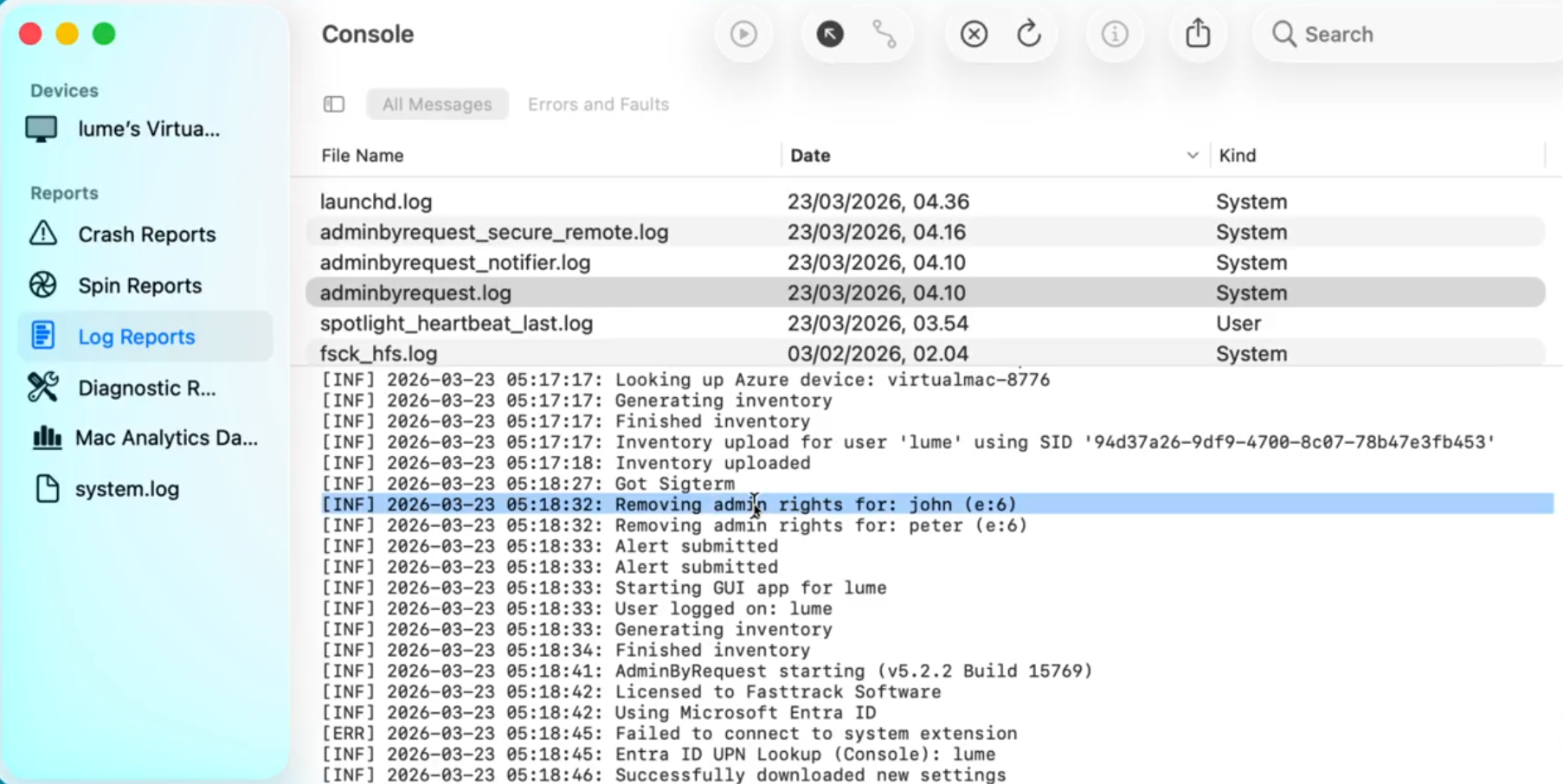Click the Diagnostic Reports tools icon

(43, 387)
